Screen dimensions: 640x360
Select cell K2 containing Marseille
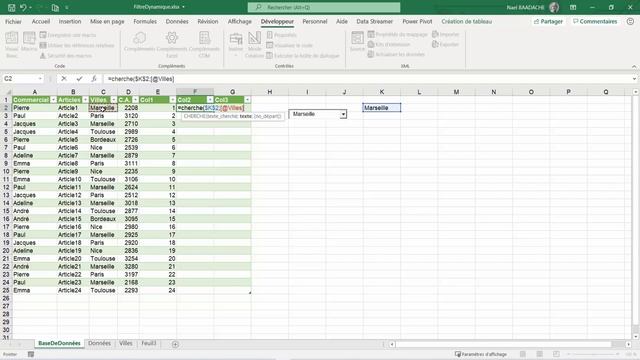(x=382, y=108)
